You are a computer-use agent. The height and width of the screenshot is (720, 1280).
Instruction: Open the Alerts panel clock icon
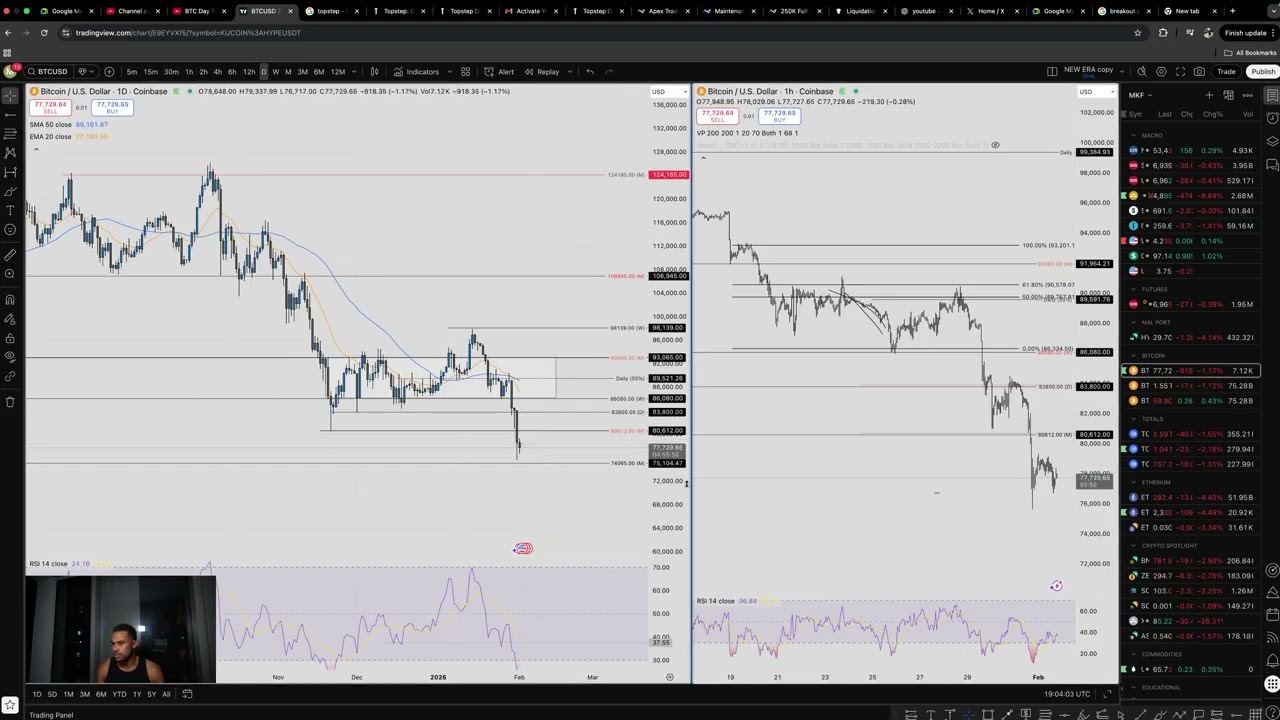pyautogui.click(x=1272, y=118)
